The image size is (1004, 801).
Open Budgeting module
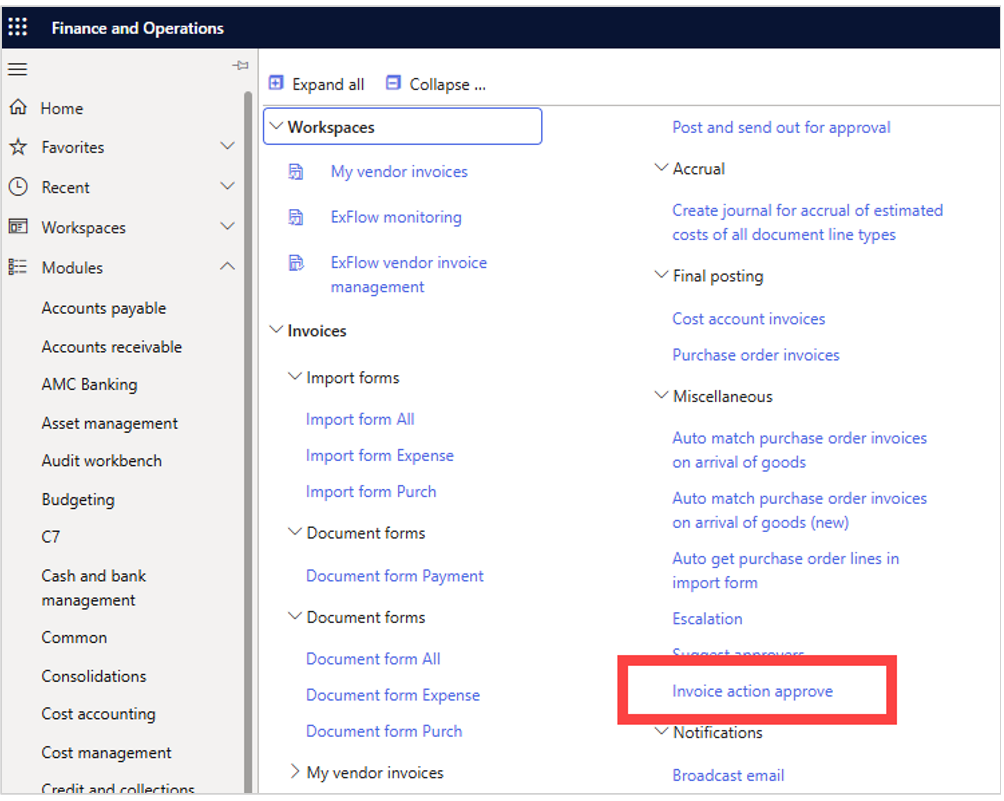pos(78,499)
